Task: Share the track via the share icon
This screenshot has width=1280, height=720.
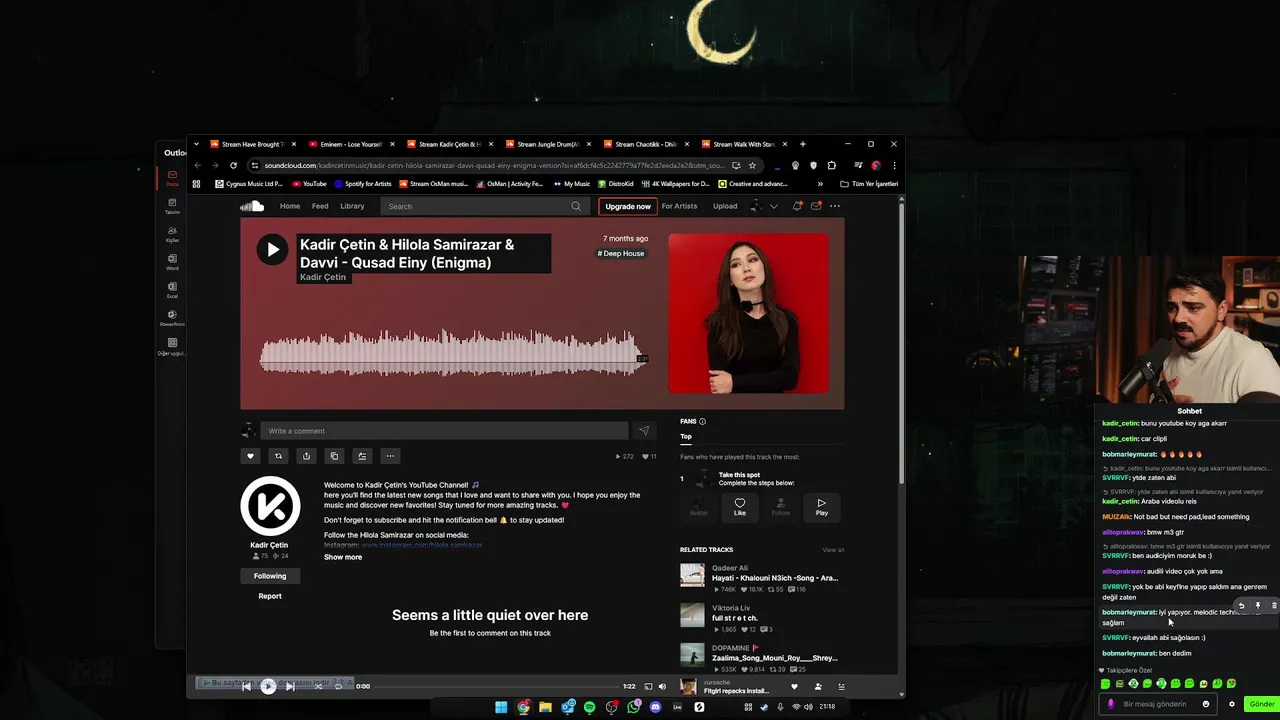Action: coord(307,456)
